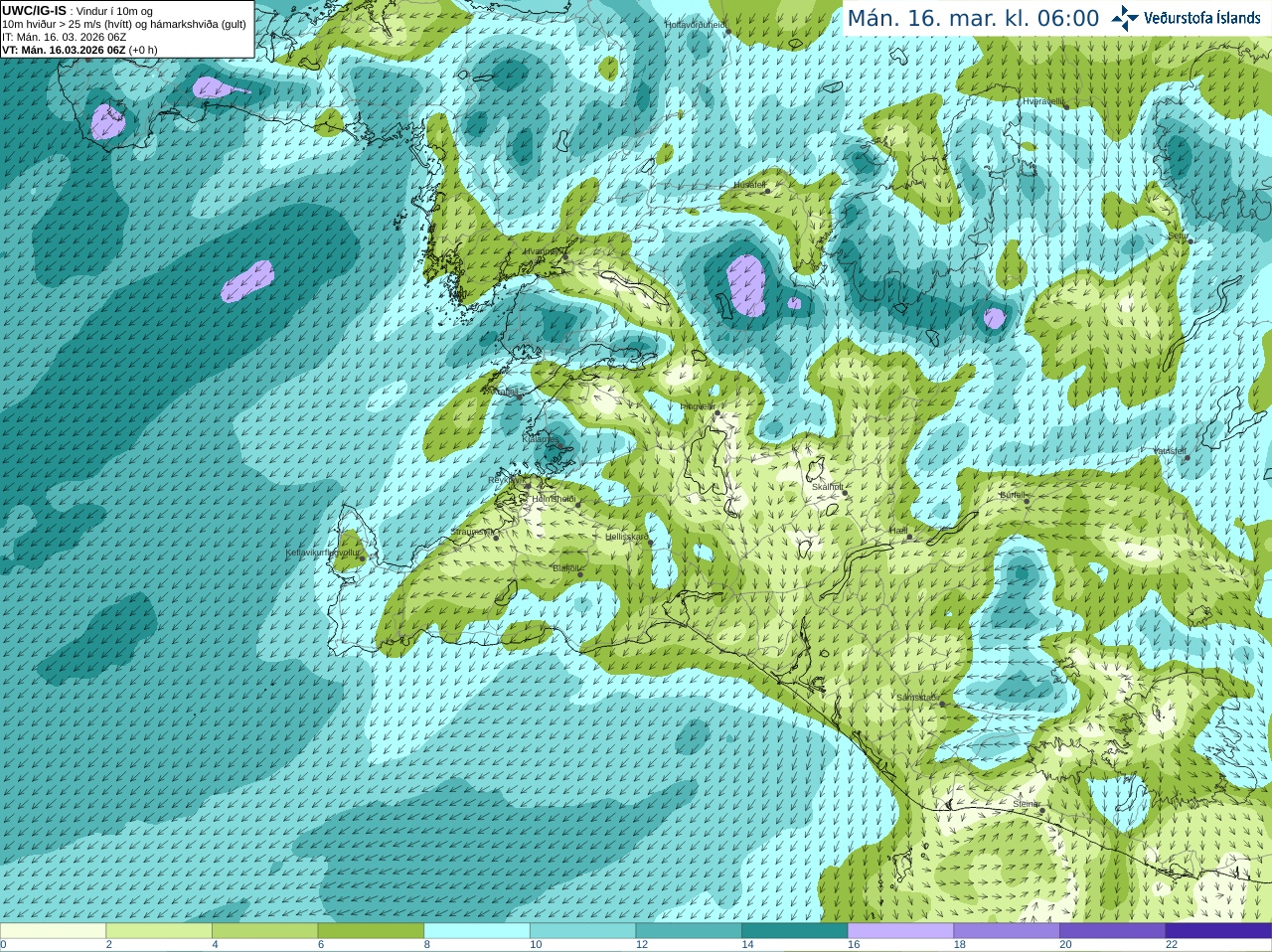Click the '10m hviður > 25 m/s' description line

tap(124, 24)
